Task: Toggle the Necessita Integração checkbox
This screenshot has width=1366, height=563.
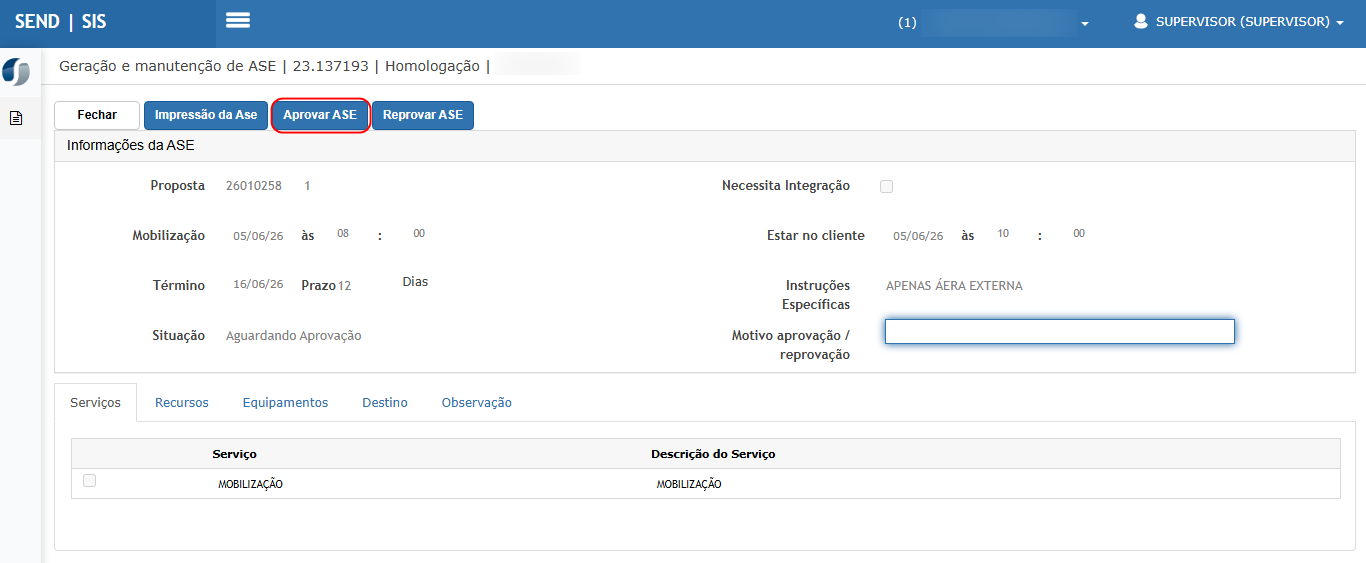Action: [x=886, y=186]
